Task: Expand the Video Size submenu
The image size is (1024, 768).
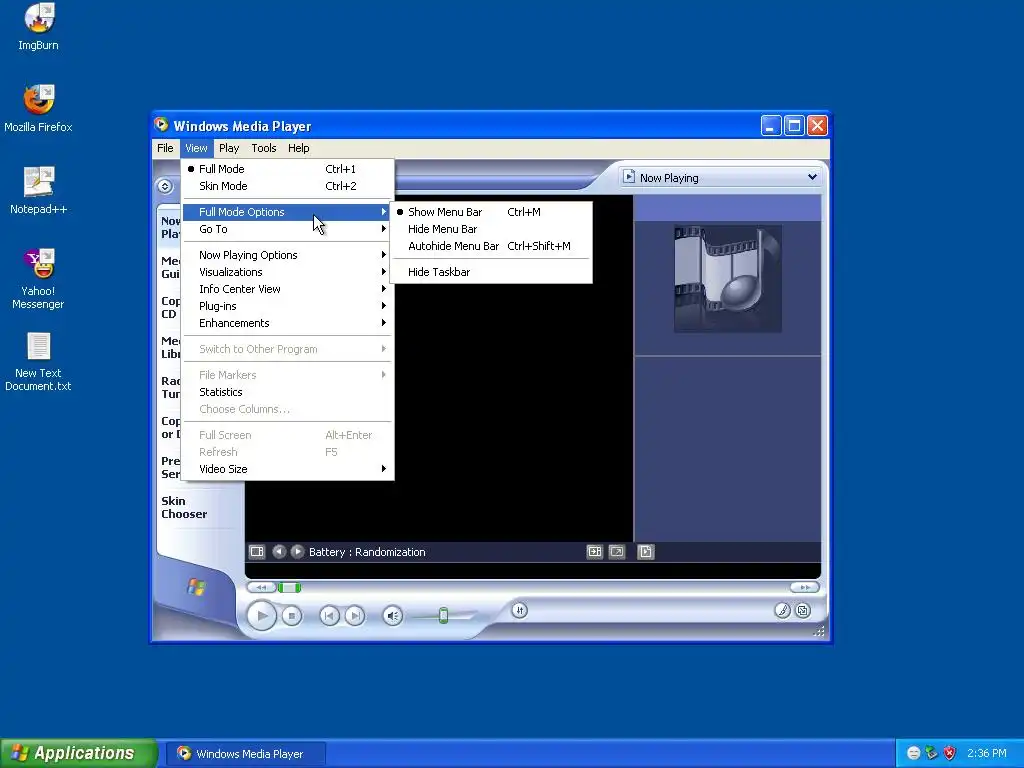Action: pyautogui.click(x=287, y=469)
